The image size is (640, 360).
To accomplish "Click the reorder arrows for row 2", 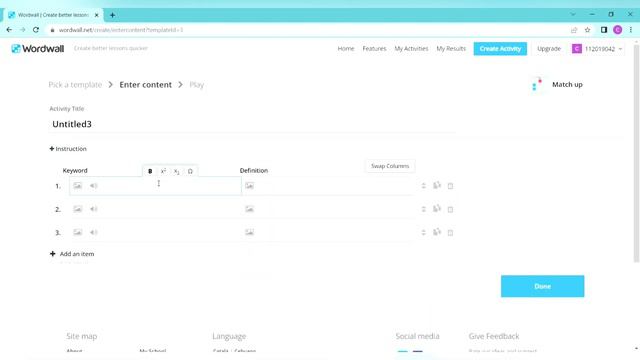I will (x=423, y=209).
